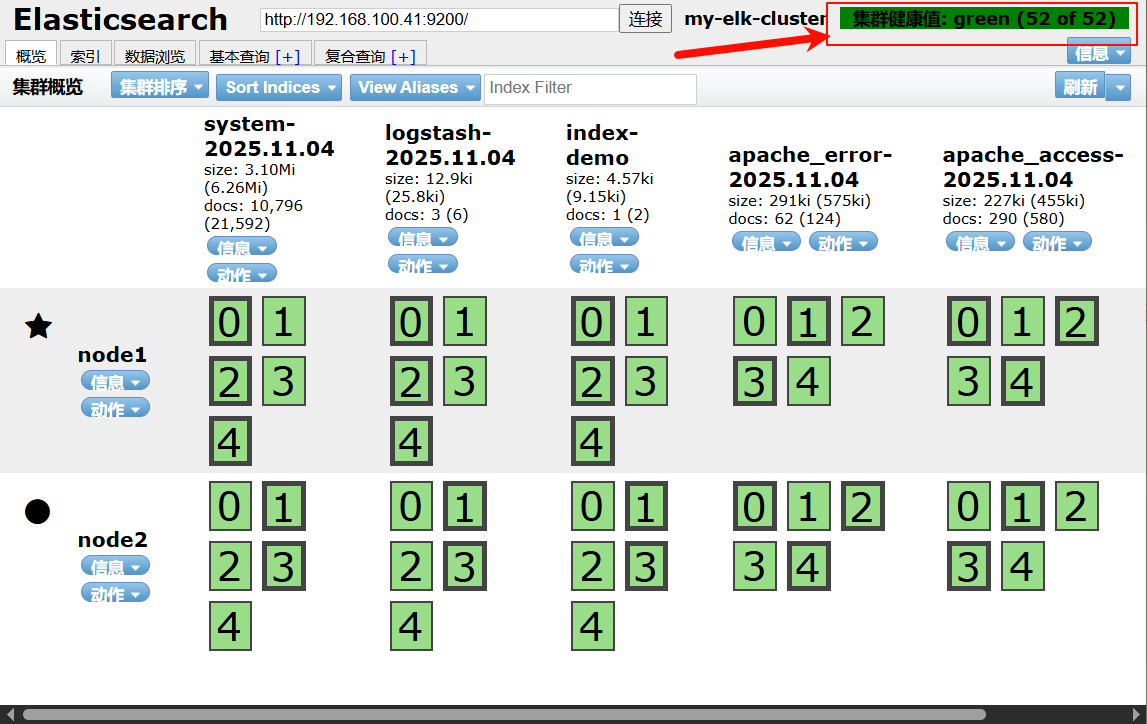Expand 动作 menu for apache_error-2025.11.04
The image size is (1147, 724).
[x=843, y=242]
